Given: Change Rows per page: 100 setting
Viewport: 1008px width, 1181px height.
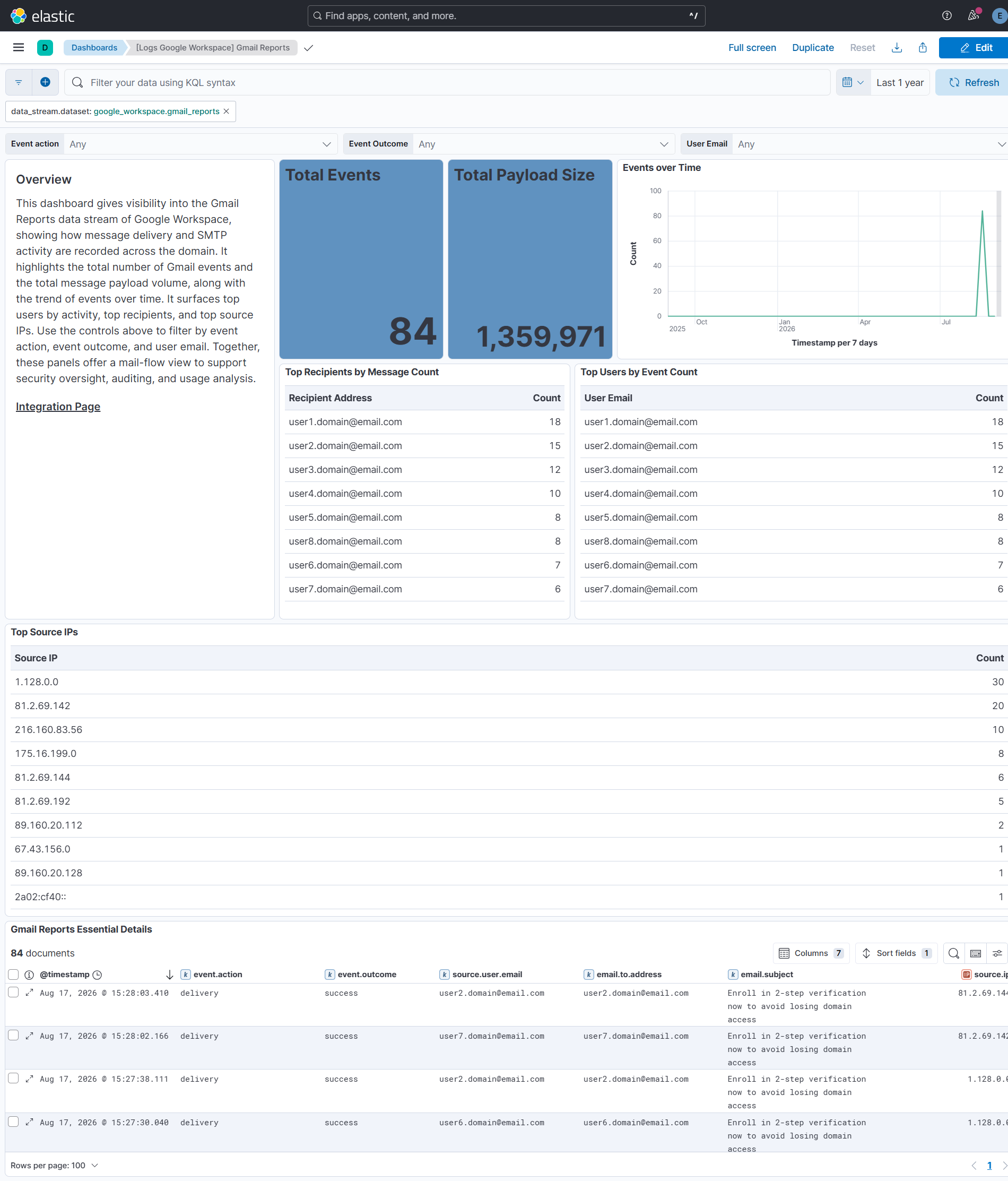Looking at the screenshot, I should [54, 1166].
